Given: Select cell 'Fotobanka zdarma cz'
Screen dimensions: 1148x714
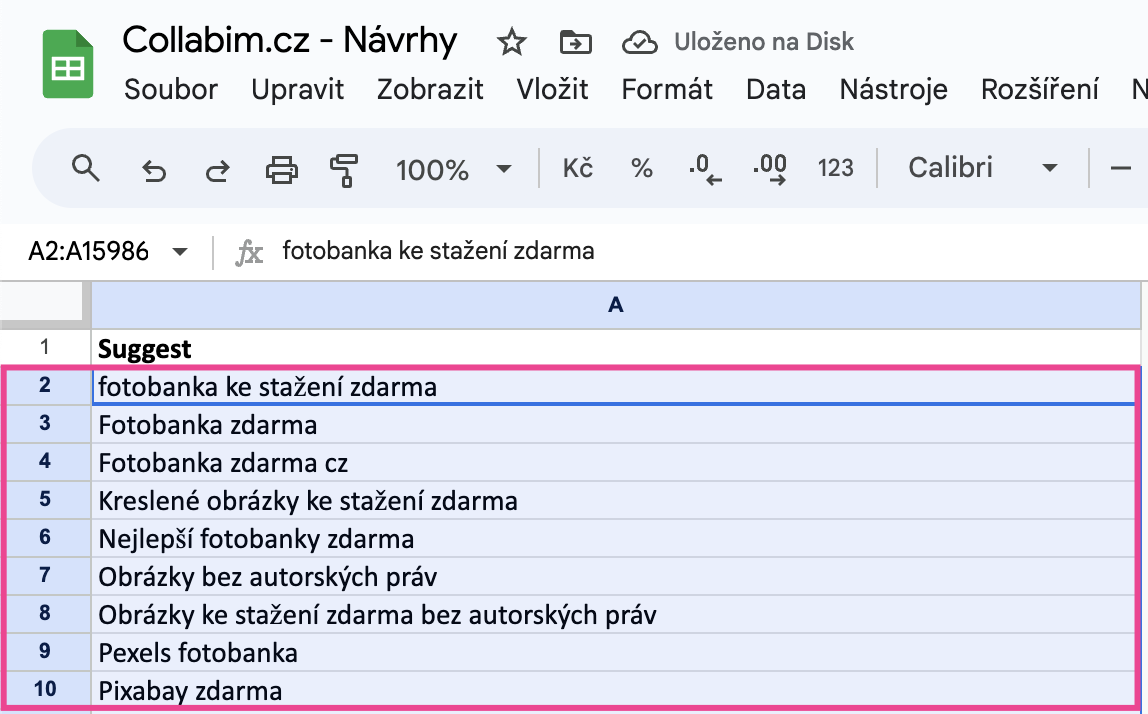Looking at the screenshot, I should point(616,462).
